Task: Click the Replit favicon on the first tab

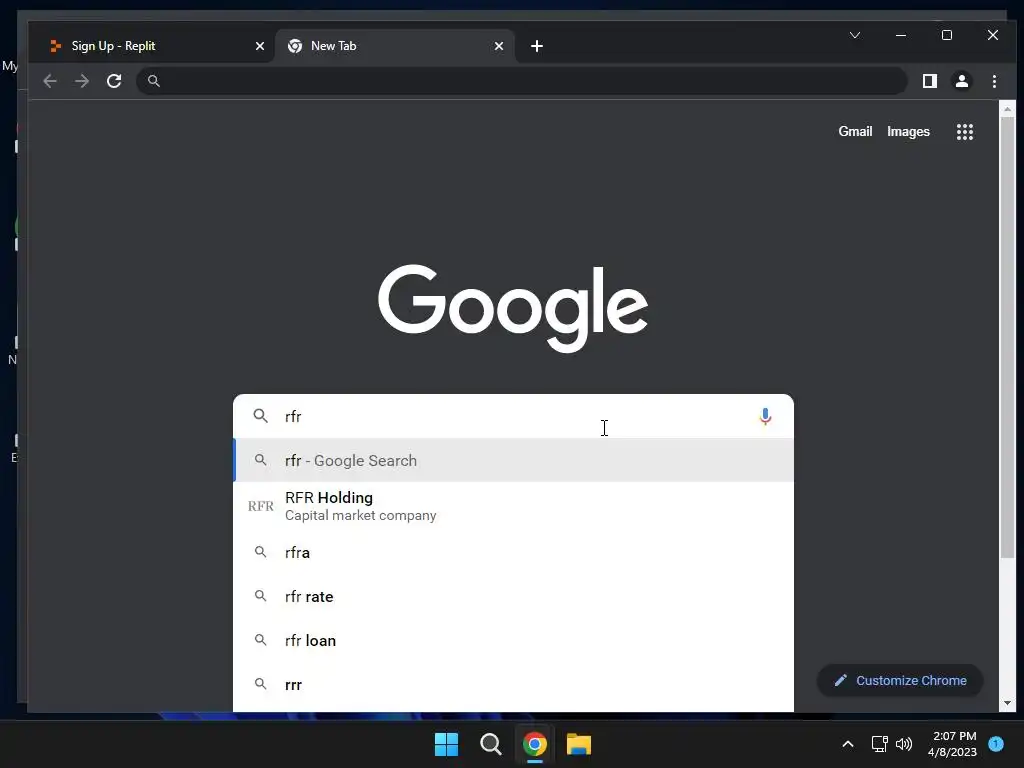Action: pyautogui.click(x=56, y=46)
